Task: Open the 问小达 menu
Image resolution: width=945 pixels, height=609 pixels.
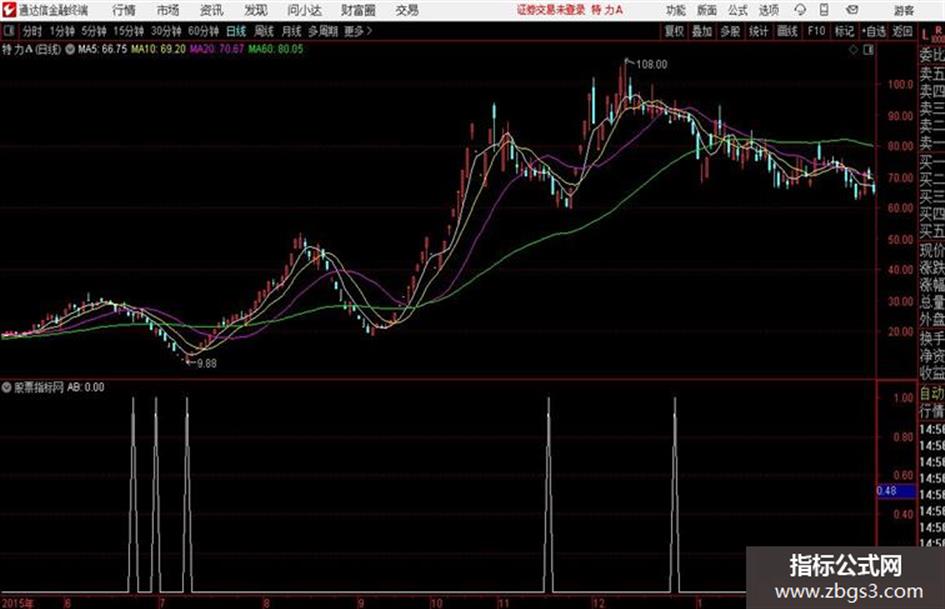Action: (x=304, y=10)
